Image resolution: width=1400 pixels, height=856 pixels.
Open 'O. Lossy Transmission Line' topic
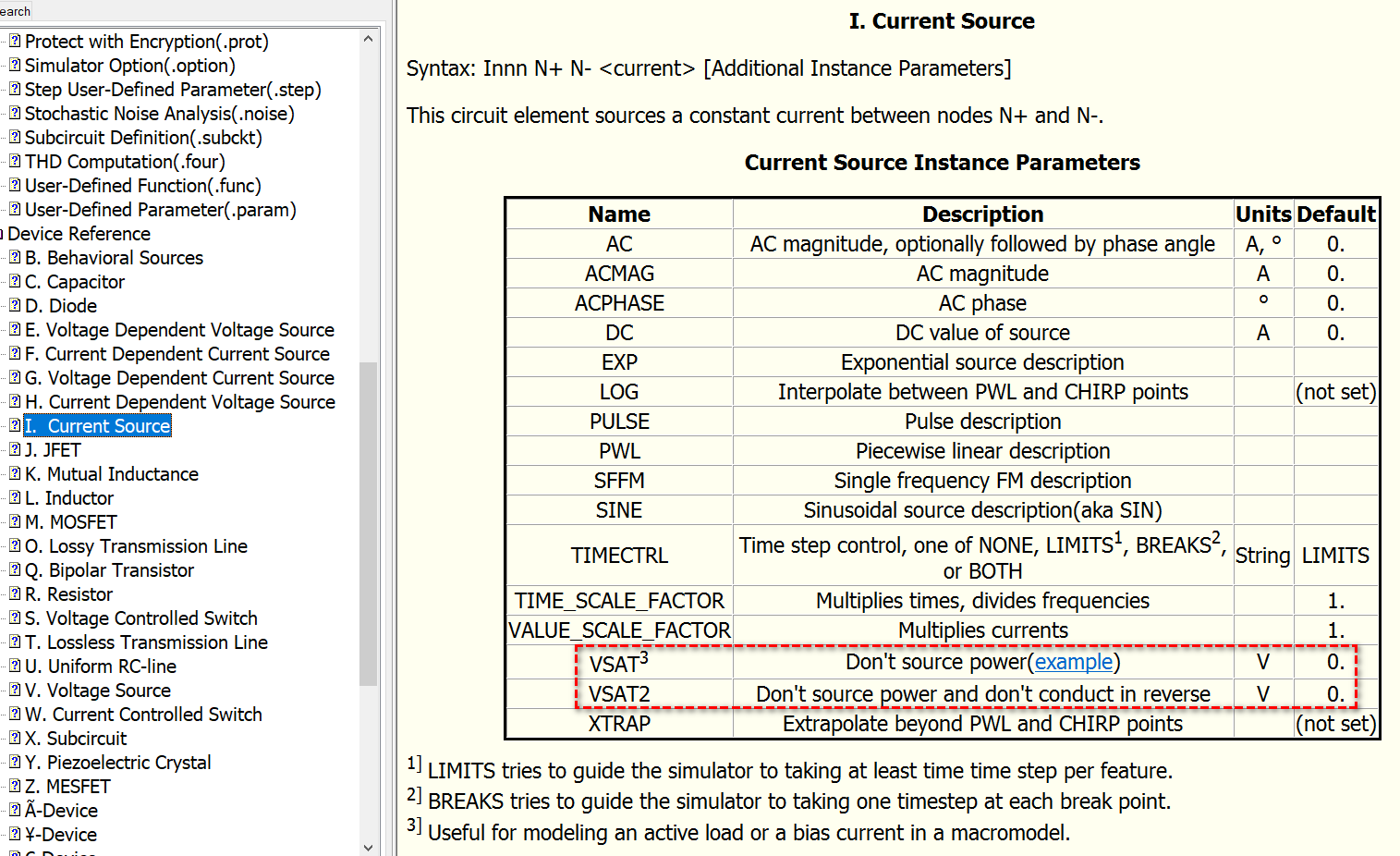point(136,546)
